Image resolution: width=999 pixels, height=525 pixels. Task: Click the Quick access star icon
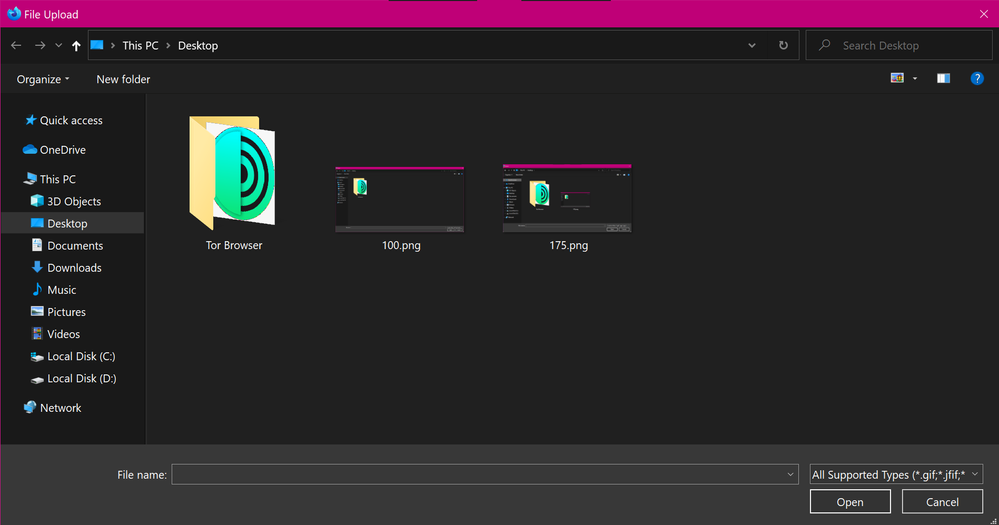(x=30, y=120)
